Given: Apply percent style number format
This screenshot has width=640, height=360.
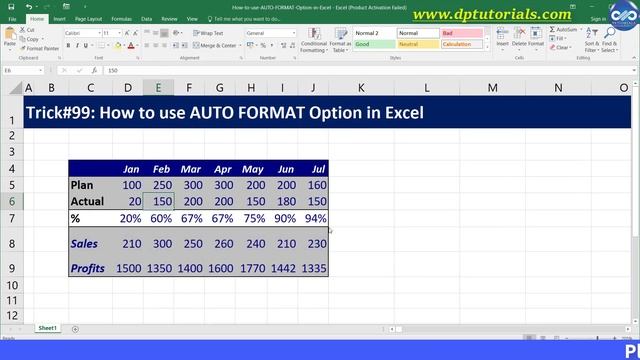Looking at the screenshot, I should pyautogui.click(x=263, y=45).
